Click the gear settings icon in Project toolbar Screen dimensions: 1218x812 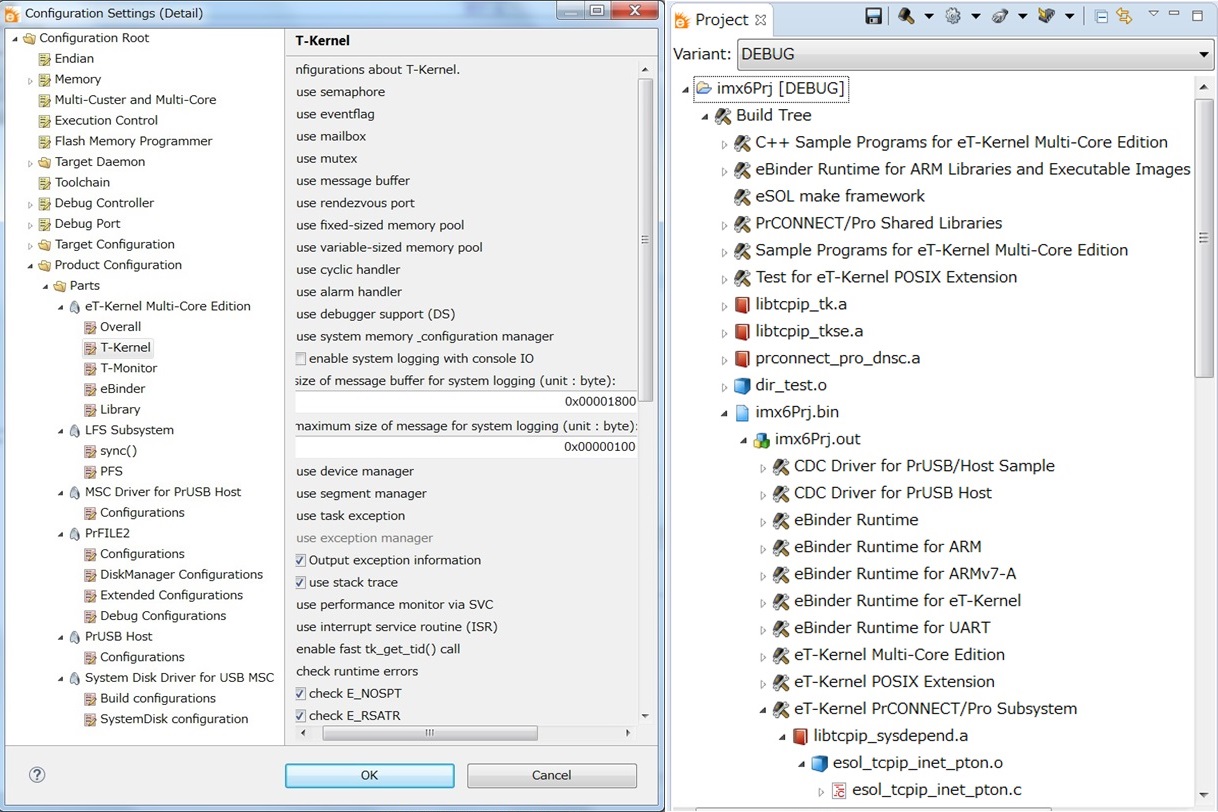952,16
